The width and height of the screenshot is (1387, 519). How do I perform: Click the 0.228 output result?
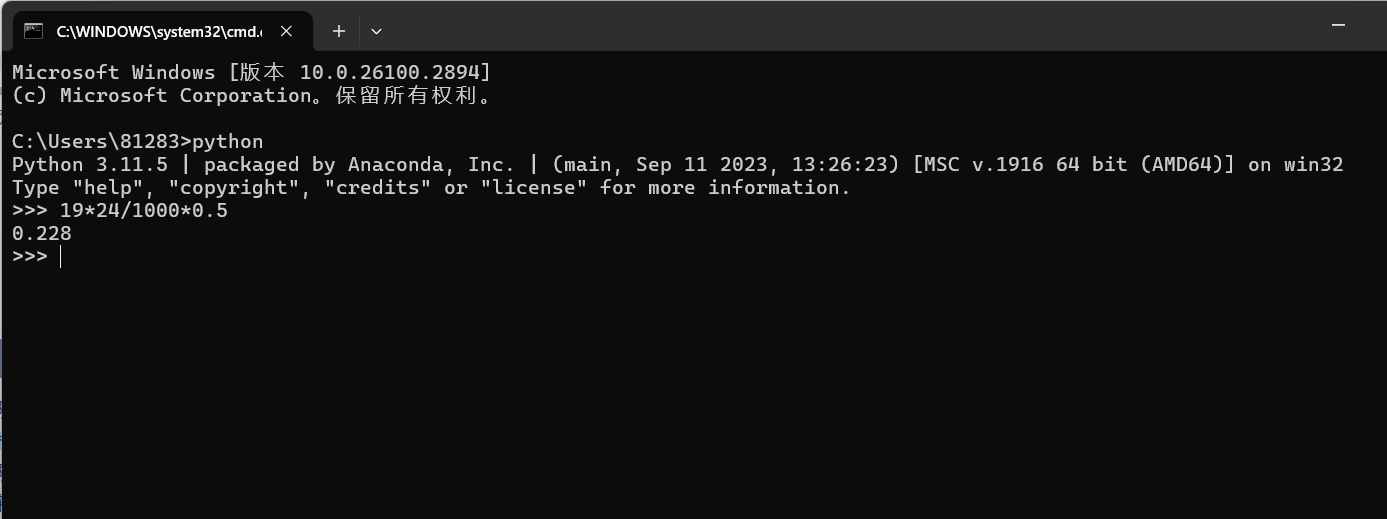tap(42, 234)
